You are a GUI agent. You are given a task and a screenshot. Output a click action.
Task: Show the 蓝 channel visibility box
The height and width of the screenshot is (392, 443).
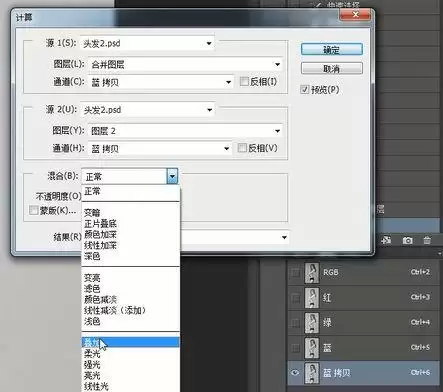(295, 348)
